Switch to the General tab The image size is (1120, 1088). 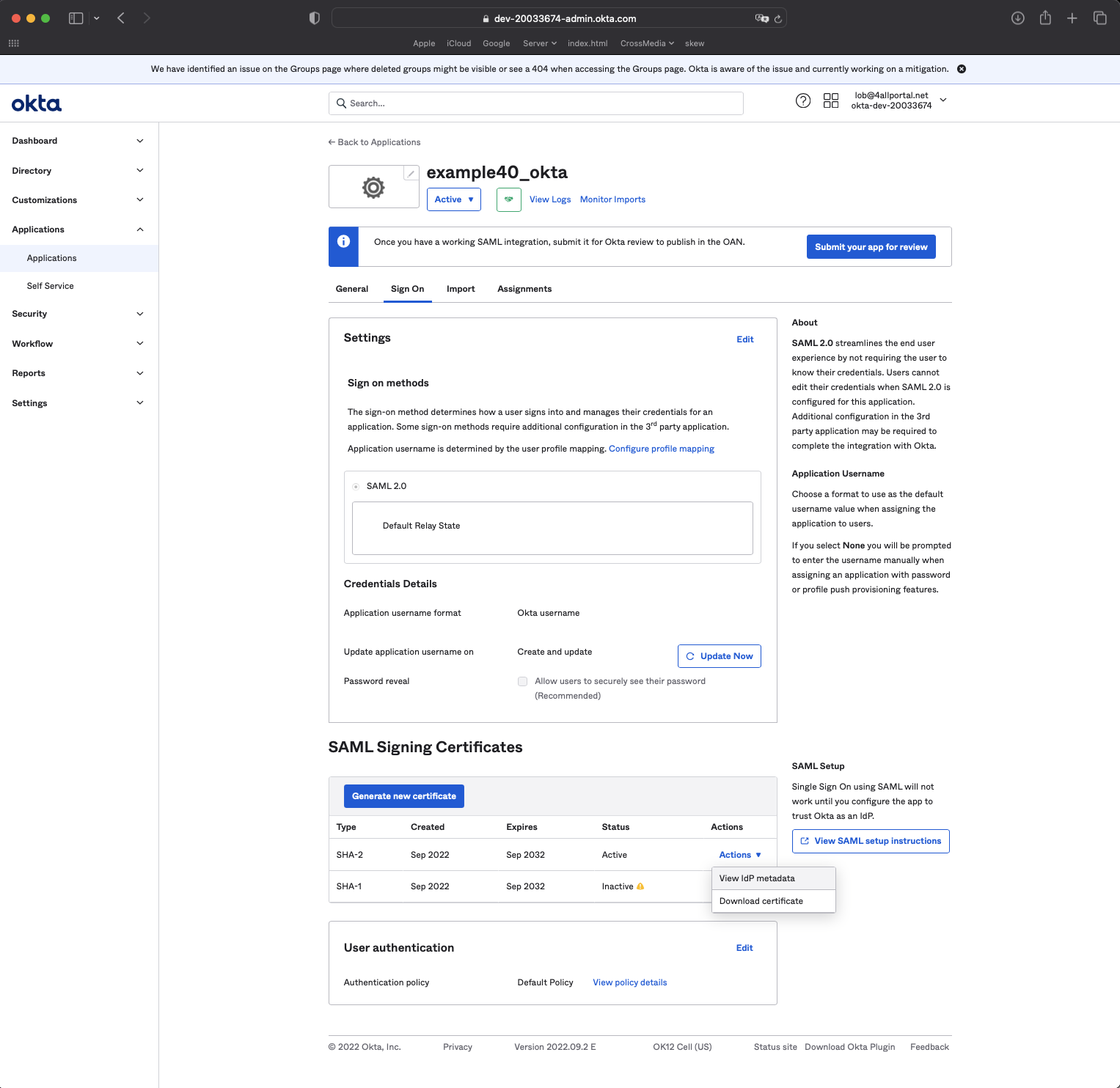[352, 289]
